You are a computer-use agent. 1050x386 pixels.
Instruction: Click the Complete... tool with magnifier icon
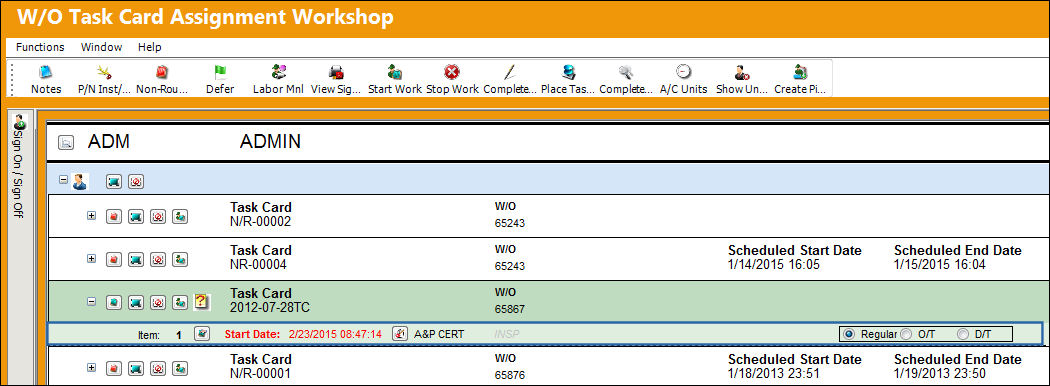(x=626, y=79)
